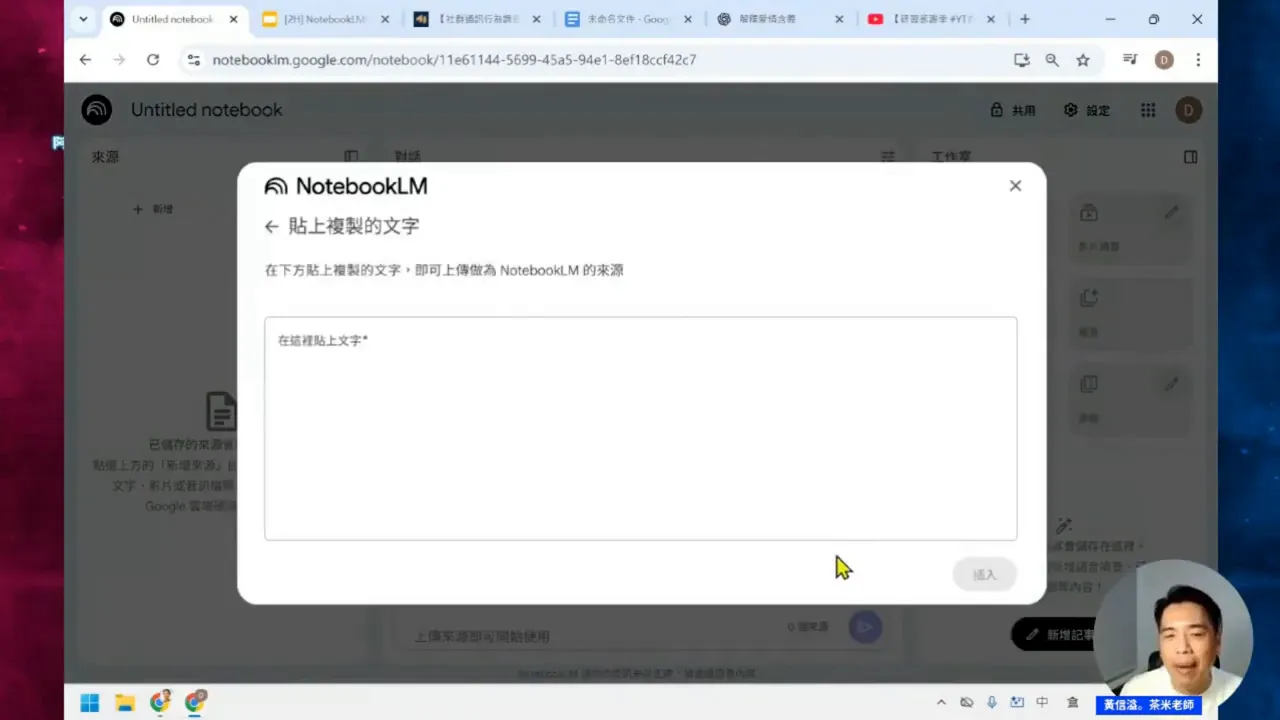
Task: Go back in the browser
Action: tap(85, 60)
